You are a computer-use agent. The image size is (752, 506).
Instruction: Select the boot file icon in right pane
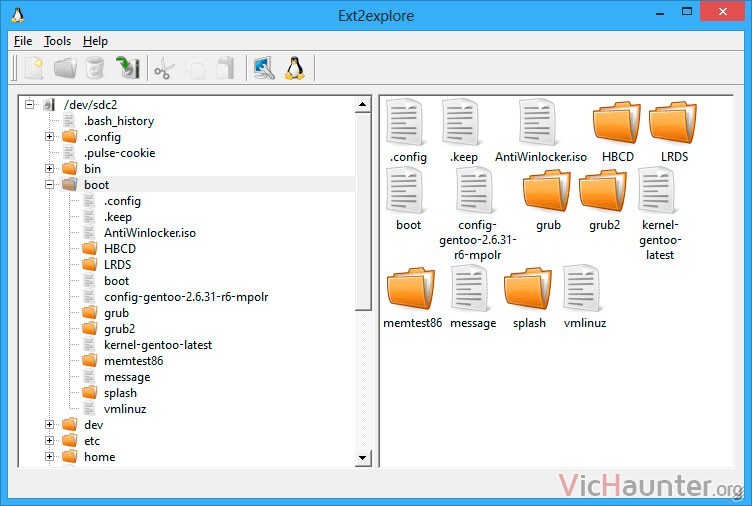406,190
